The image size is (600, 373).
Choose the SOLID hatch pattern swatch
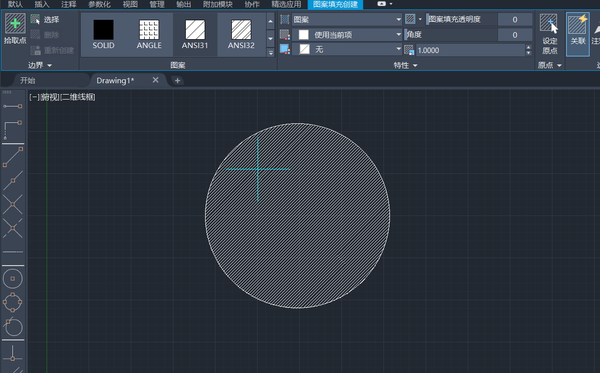point(103,34)
